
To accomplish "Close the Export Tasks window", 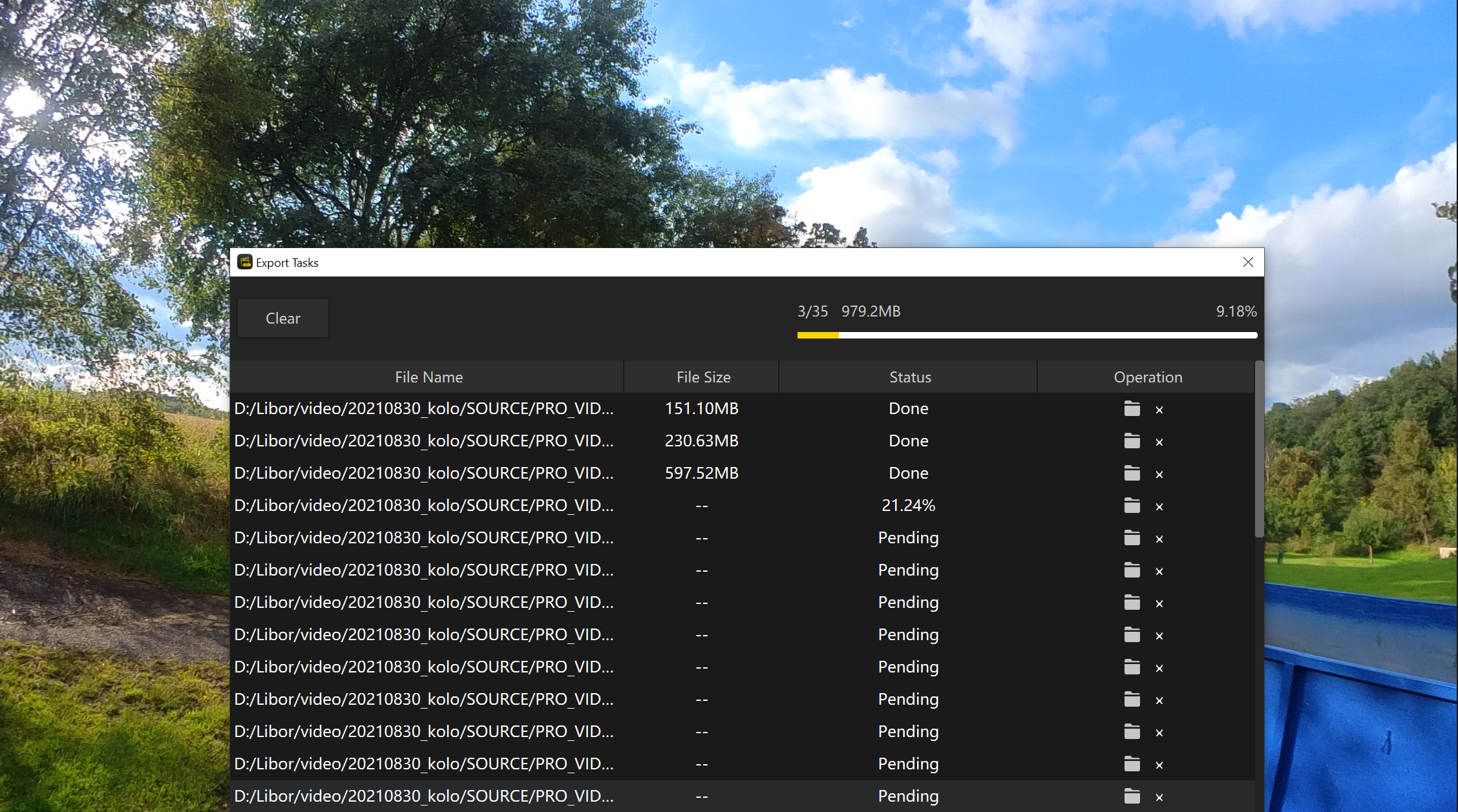I will coord(1248,262).
